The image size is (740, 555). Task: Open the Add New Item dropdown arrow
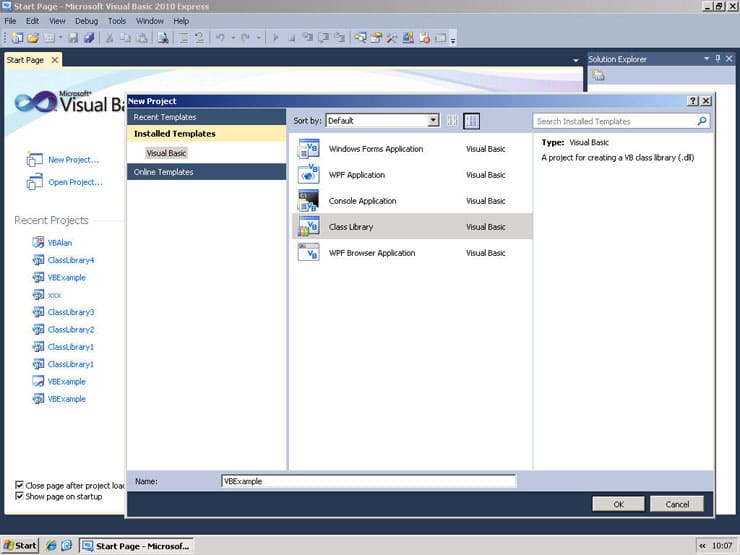(60, 38)
